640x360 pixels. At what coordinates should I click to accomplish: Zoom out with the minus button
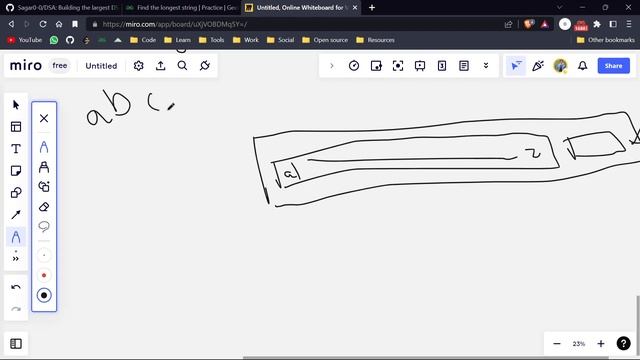tap(557, 344)
